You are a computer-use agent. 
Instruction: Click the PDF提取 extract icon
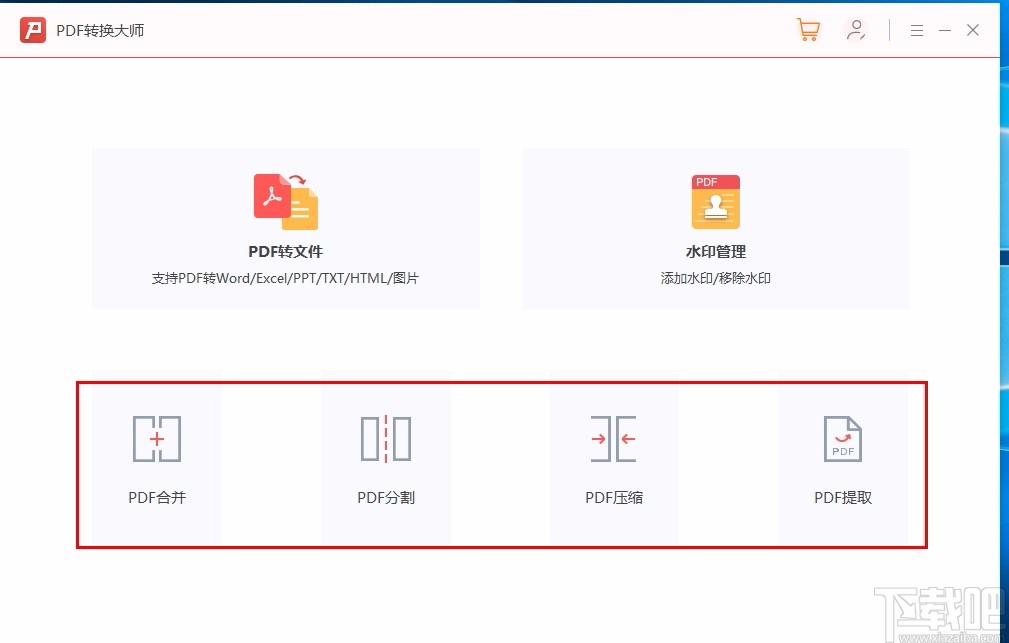click(843, 439)
